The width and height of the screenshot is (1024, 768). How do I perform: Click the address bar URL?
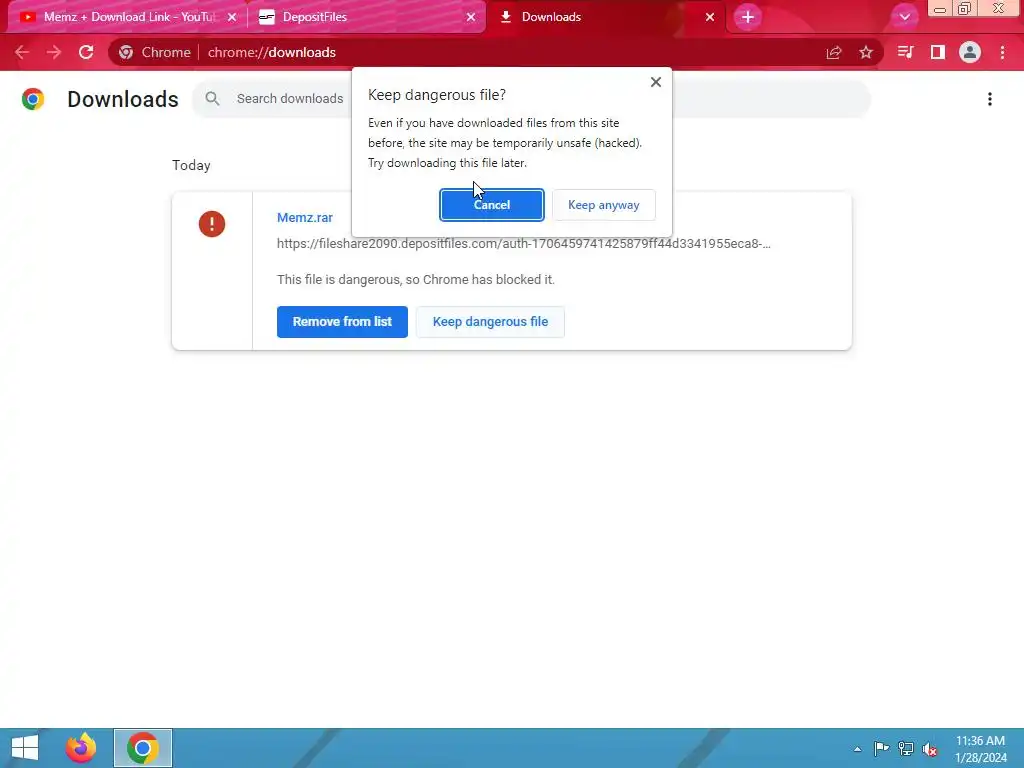click(x=272, y=52)
